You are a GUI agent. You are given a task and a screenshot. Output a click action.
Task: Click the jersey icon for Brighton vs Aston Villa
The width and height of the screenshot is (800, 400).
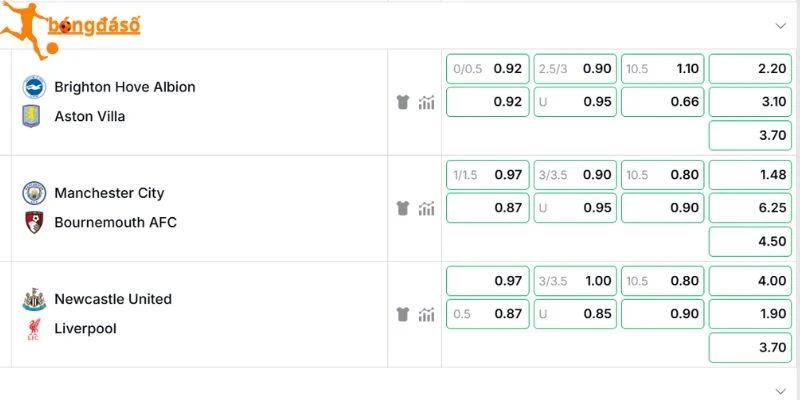403,102
